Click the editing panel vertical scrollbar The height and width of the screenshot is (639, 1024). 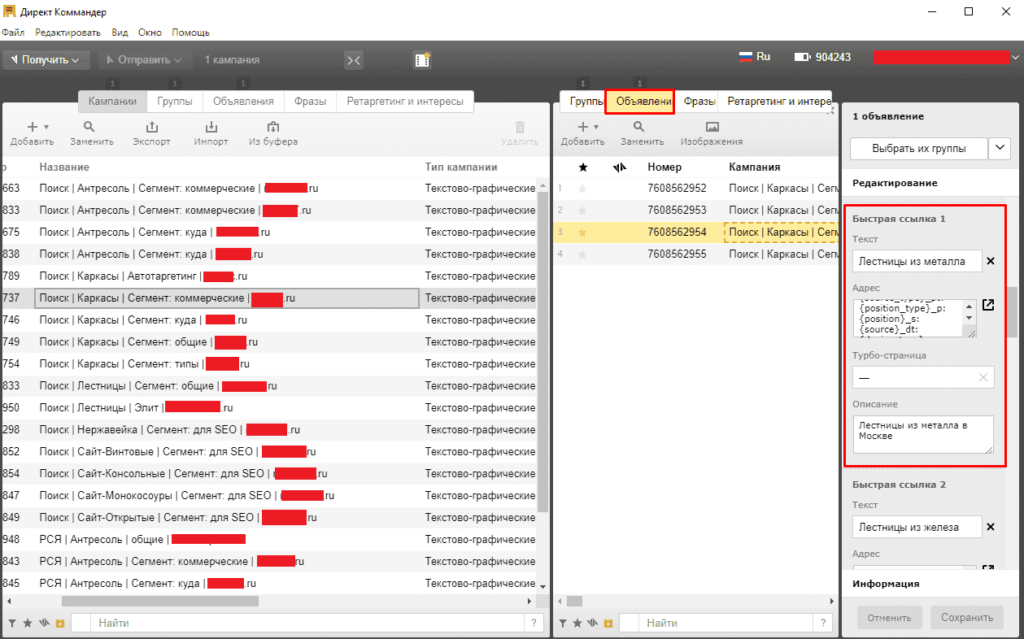coord(1014,311)
